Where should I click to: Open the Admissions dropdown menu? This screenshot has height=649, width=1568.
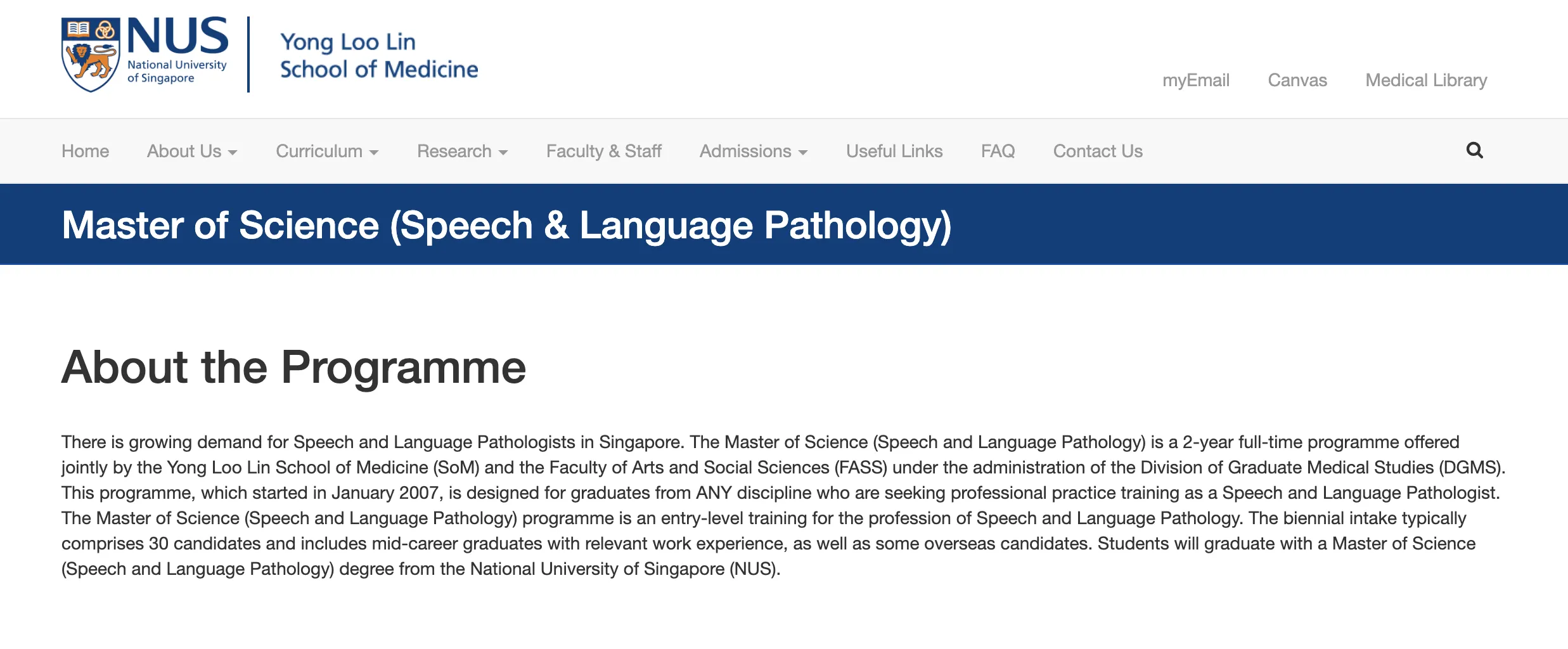click(x=753, y=151)
